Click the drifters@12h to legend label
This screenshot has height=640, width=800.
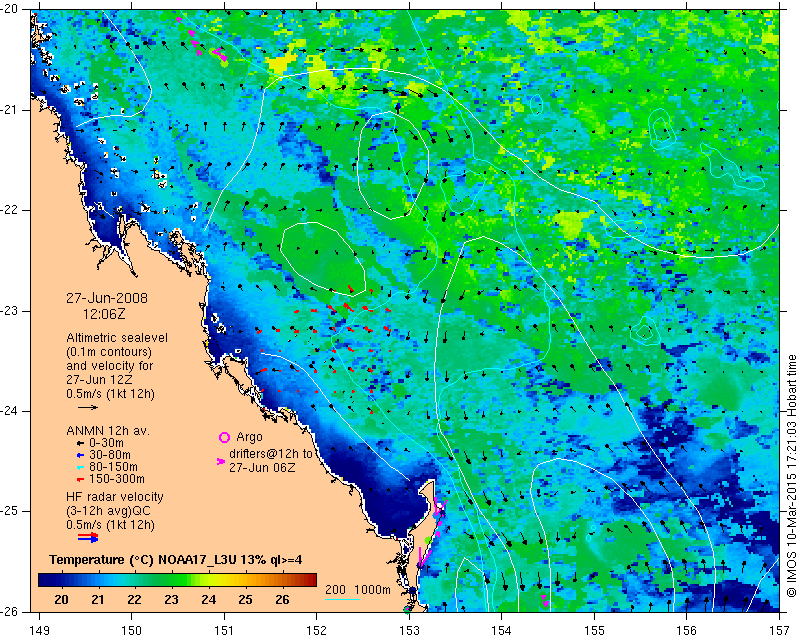270,454
